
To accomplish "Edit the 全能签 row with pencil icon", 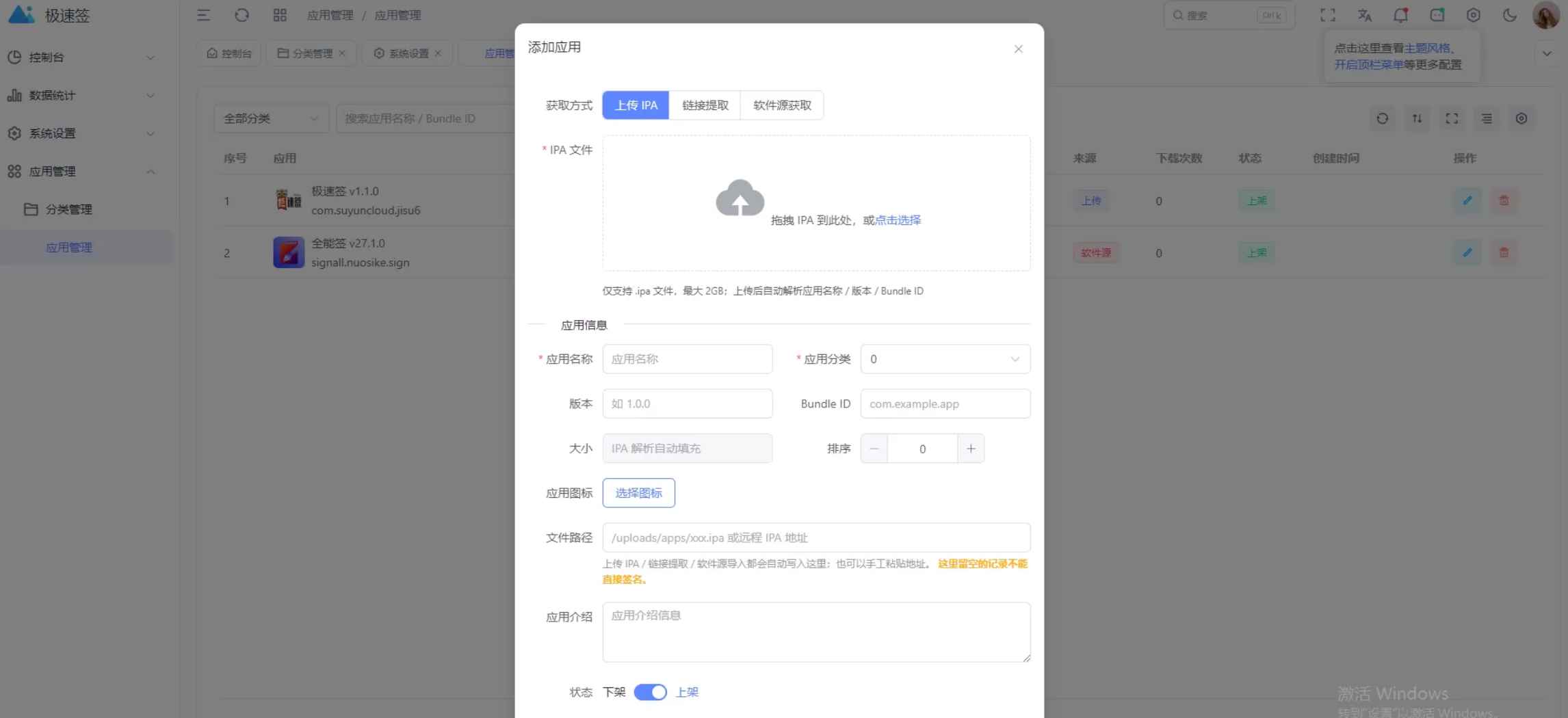I will click(x=1467, y=252).
